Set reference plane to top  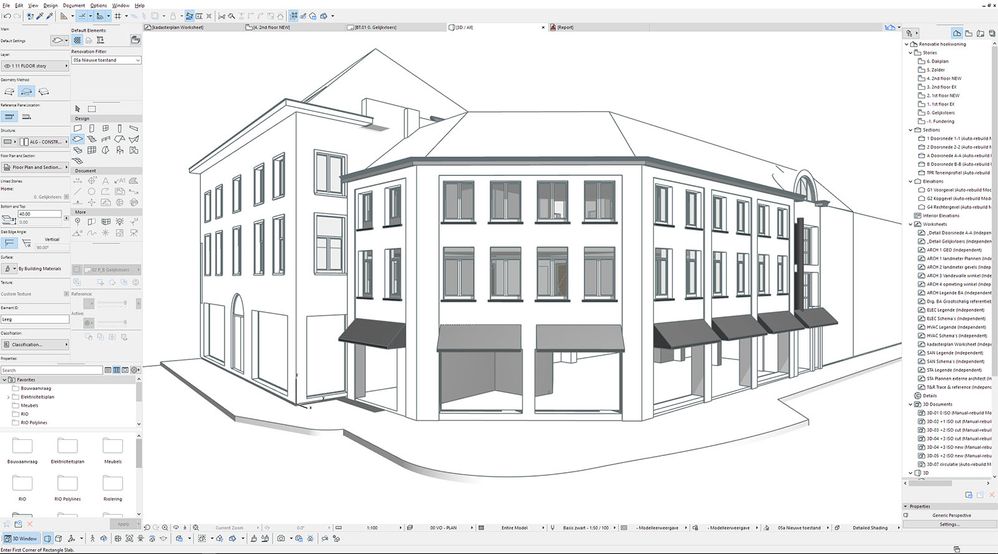point(9,117)
